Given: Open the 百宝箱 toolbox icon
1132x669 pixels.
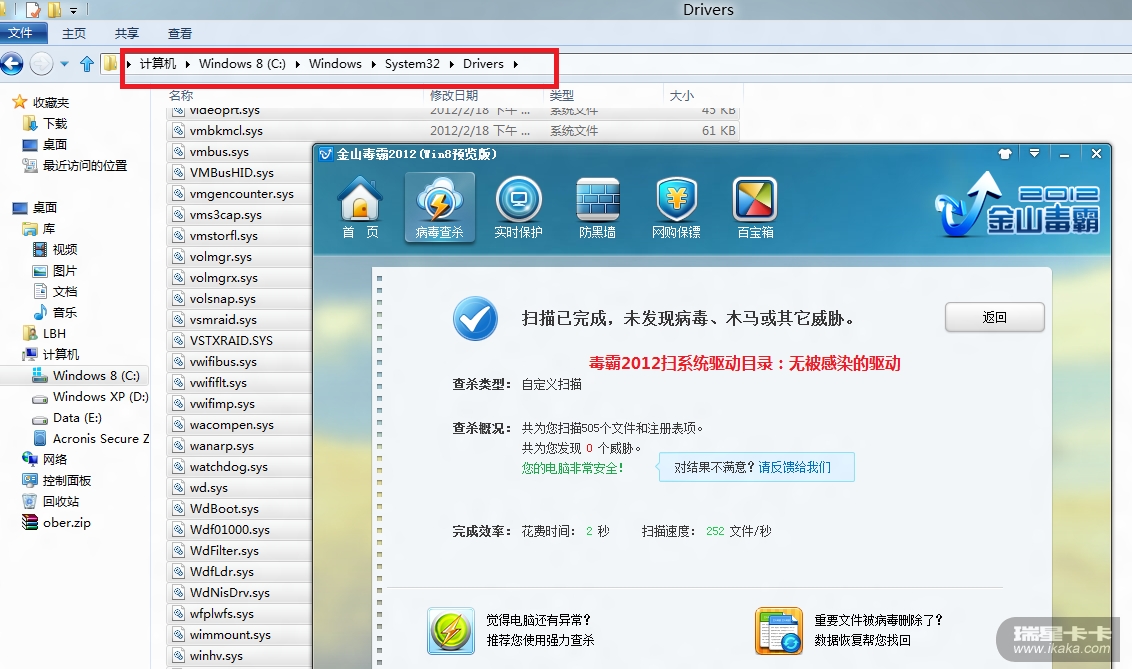Looking at the screenshot, I should 755,207.
